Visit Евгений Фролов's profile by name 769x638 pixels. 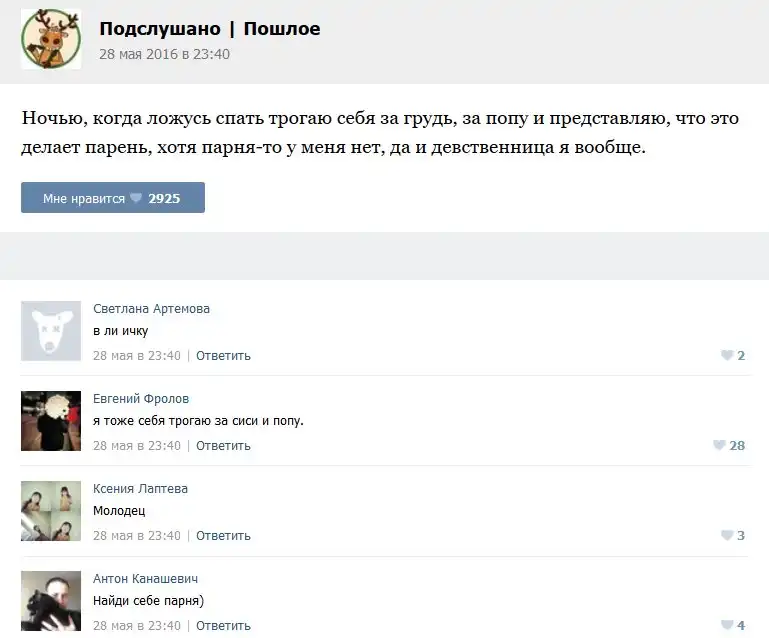click(141, 399)
